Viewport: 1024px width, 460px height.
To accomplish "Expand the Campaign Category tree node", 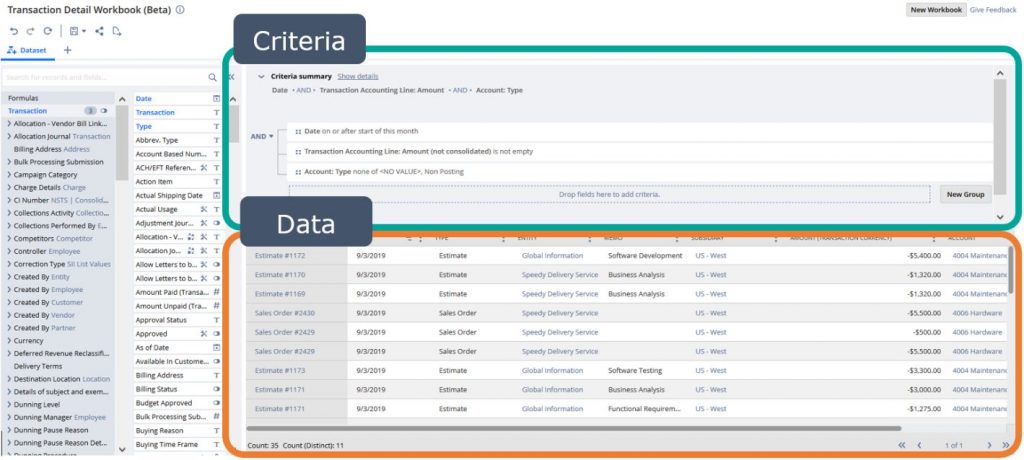I will 9,175.
